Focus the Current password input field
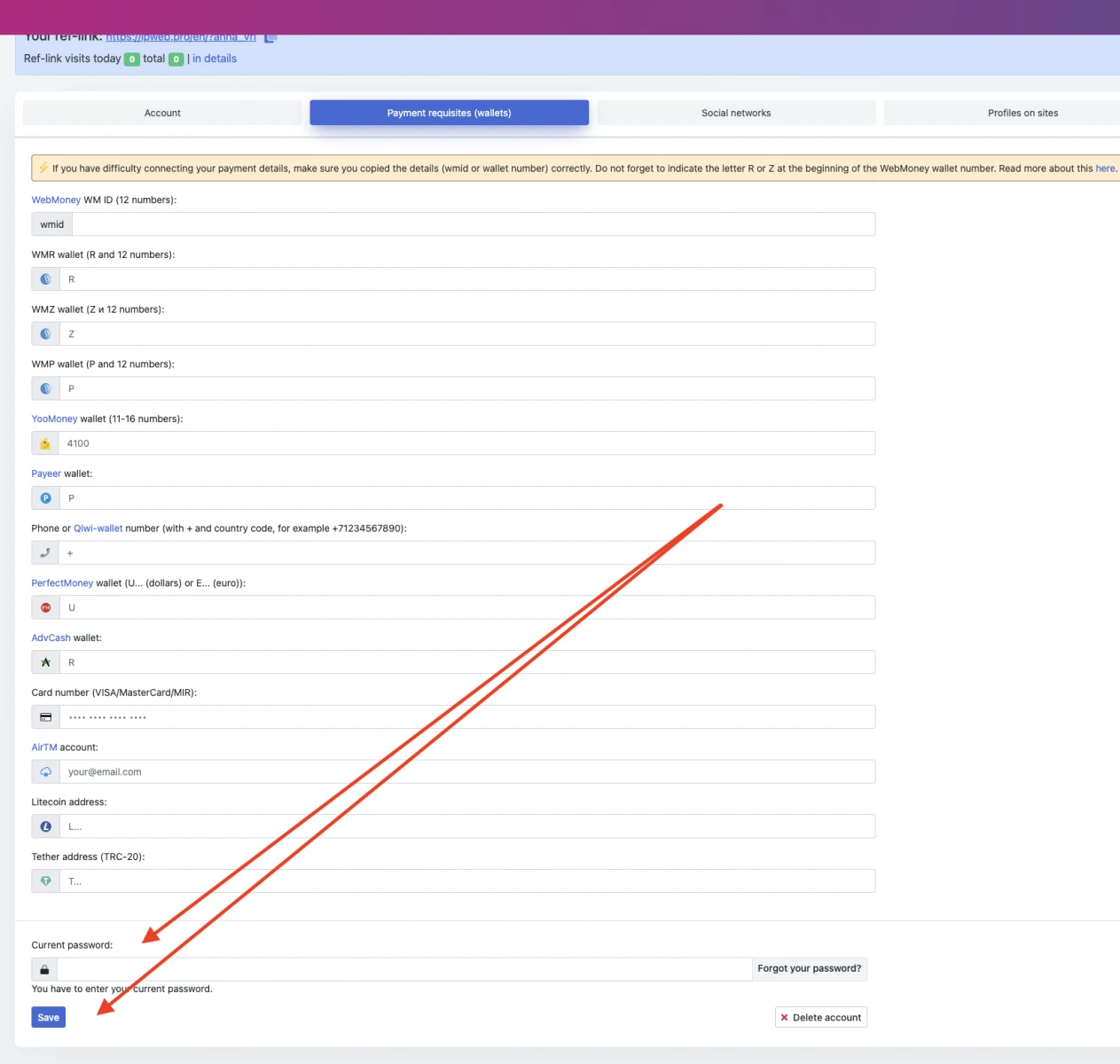The width and height of the screenshot is (1120, 1064). coord(404,969)
